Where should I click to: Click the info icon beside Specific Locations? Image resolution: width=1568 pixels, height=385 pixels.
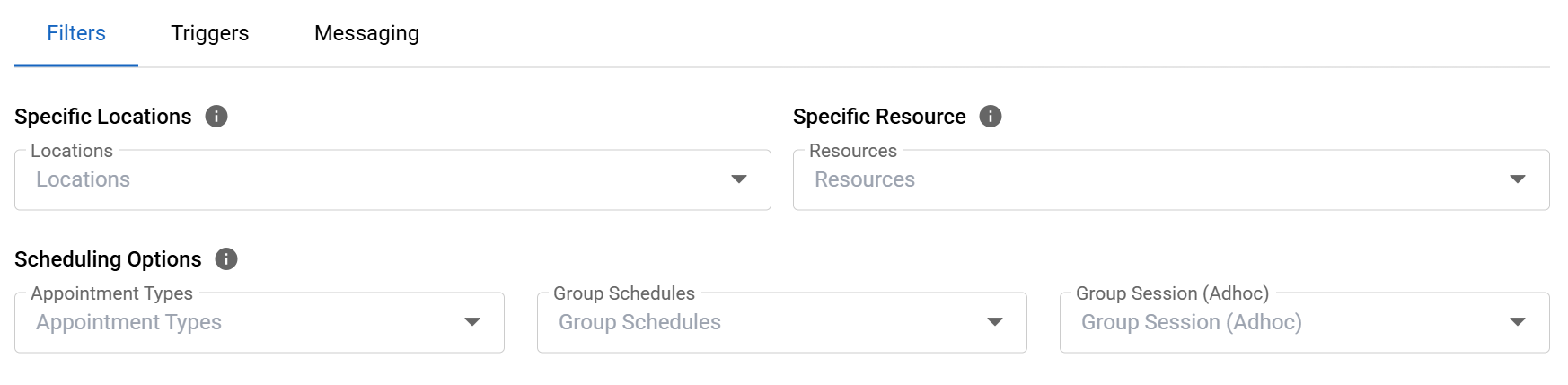tap(216, 117)
